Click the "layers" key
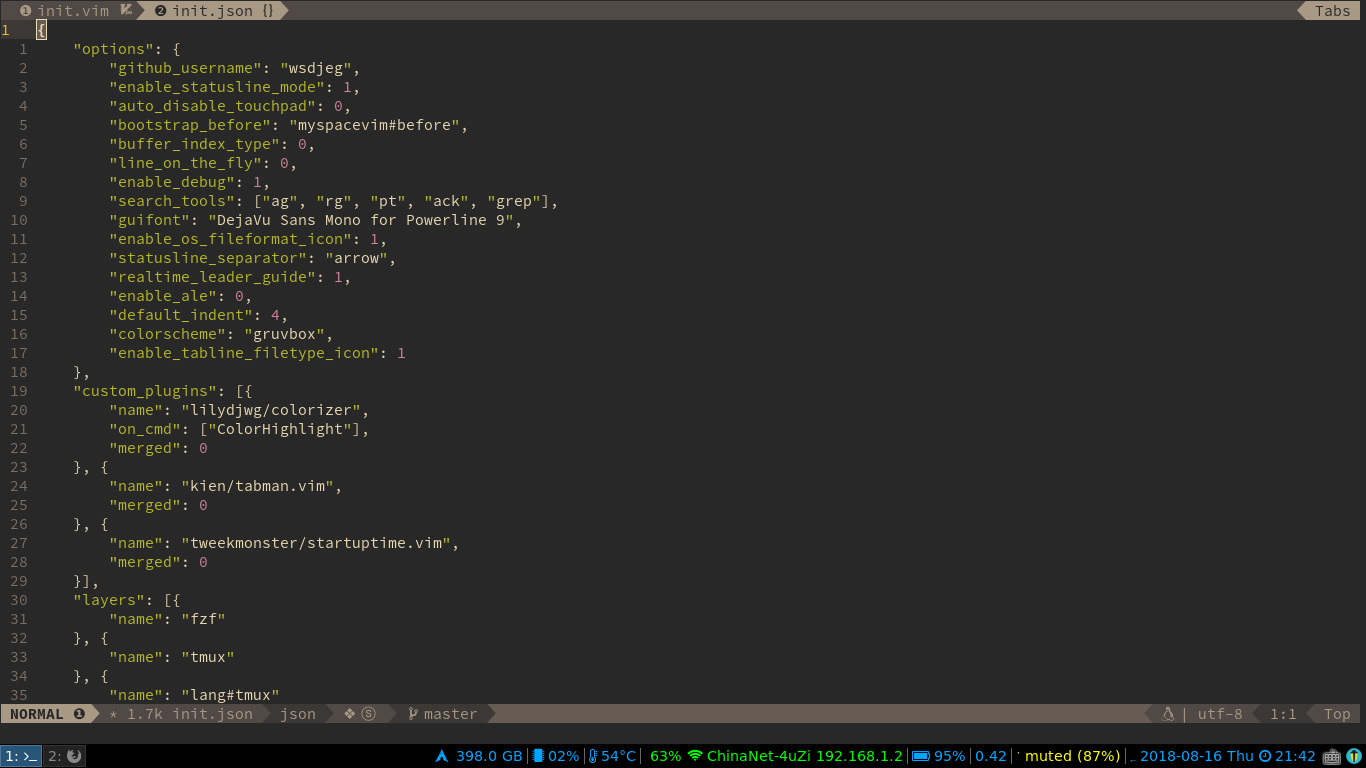This screenshot has width=1366, height=768. pos(109,600)
